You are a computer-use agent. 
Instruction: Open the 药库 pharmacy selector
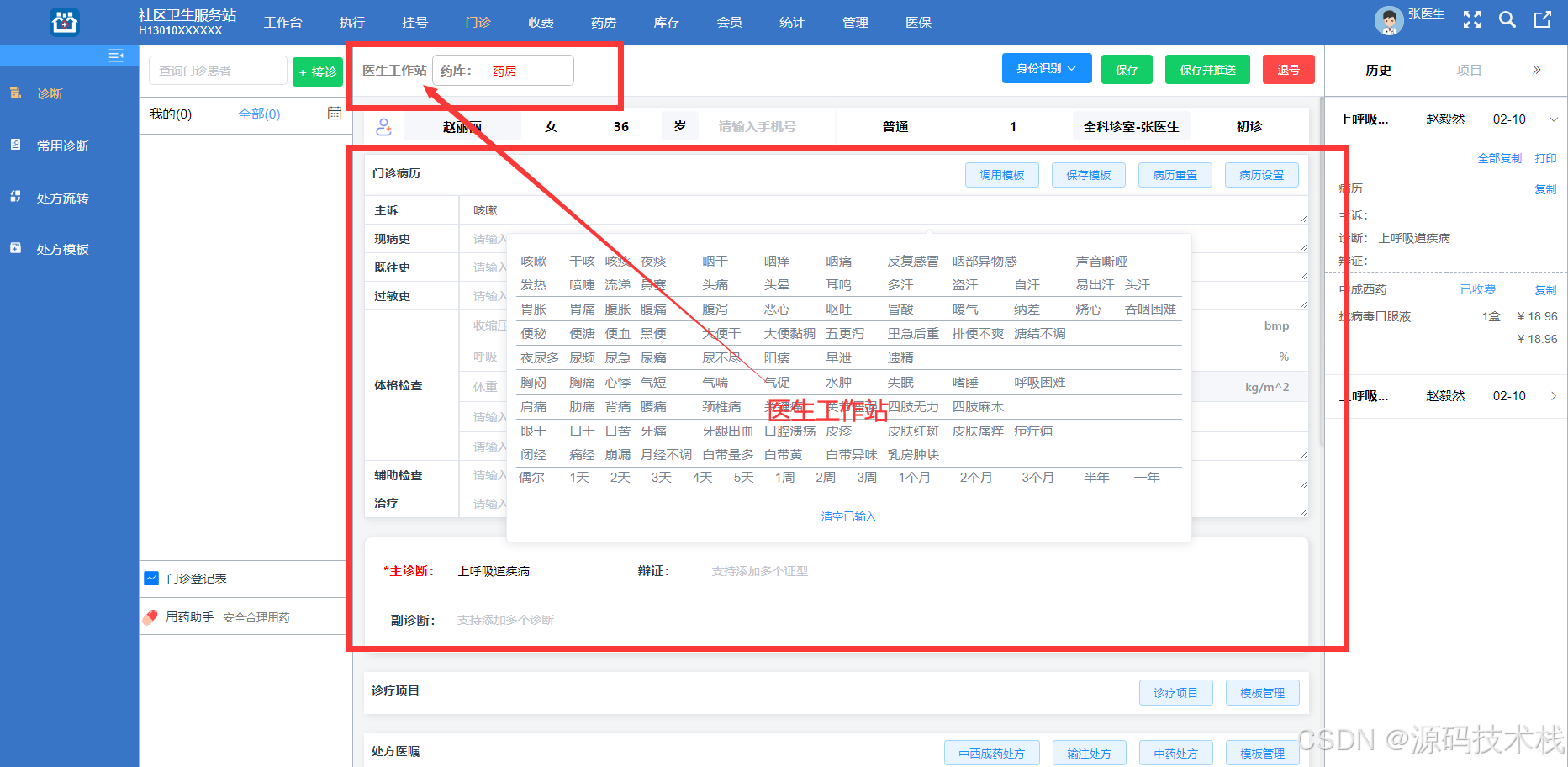pyautogui.click(x=504, y=71)
